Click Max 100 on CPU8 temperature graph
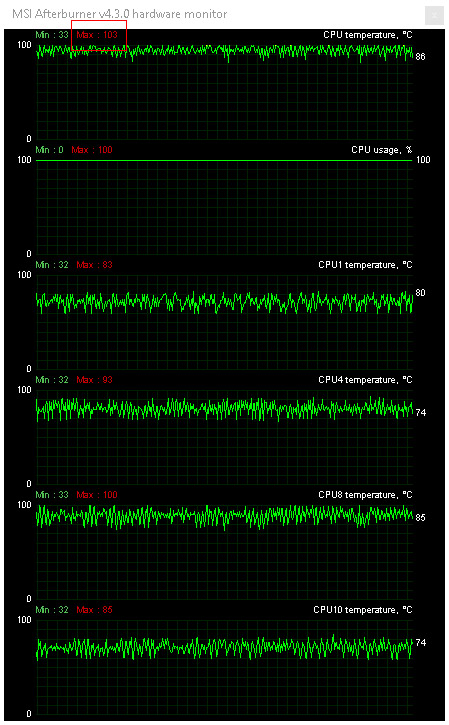This screenshot has height=725, width=449. [97, 495]
